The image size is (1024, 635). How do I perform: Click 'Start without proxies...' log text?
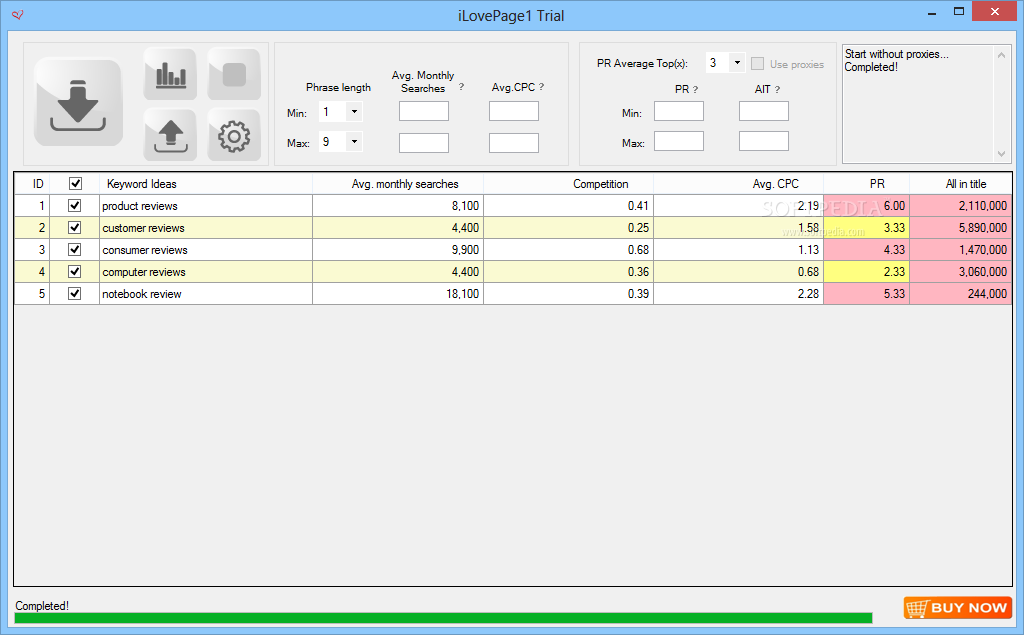tap(896, 54)
